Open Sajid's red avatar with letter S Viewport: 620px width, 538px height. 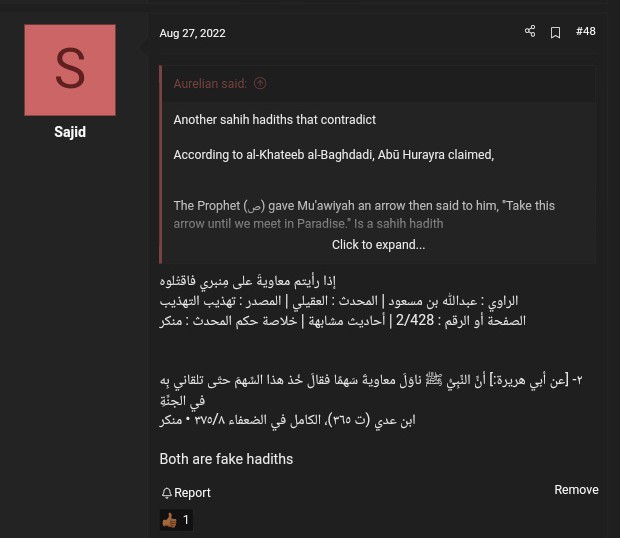click(x=70, y=70)
